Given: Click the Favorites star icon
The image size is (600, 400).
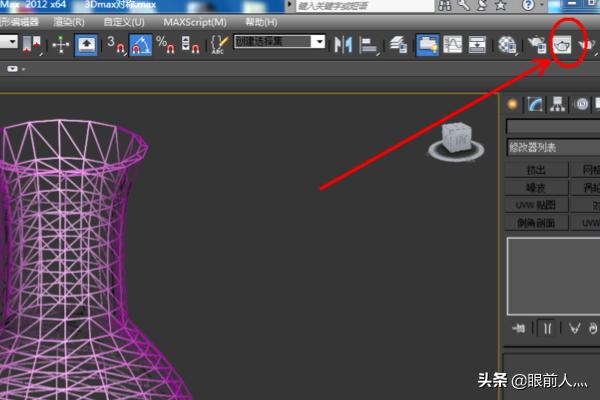Looking at the screenshot, I should pyautogui.click(x=501, y=5).
